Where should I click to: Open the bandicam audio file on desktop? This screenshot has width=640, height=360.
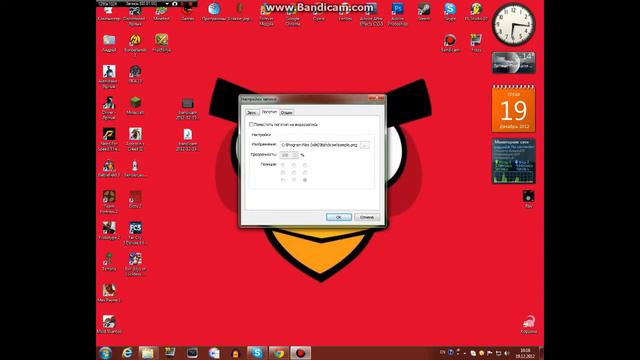(187, 140)
